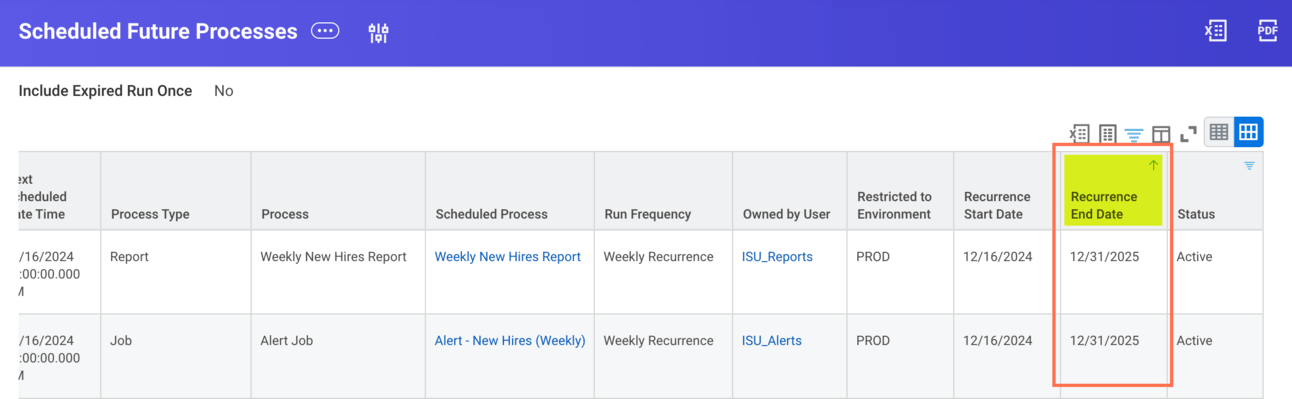The height and width of the screenshot is (399, 1292).
Task: Export table grid to Excel icon
Action: coord(1079,133)
